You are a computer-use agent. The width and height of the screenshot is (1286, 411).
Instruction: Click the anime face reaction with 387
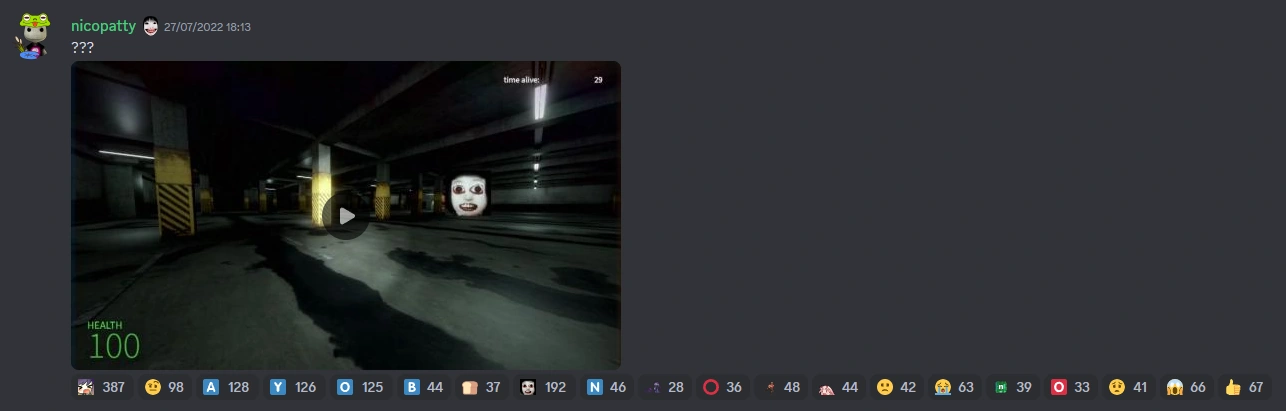(x=102, y=387)
